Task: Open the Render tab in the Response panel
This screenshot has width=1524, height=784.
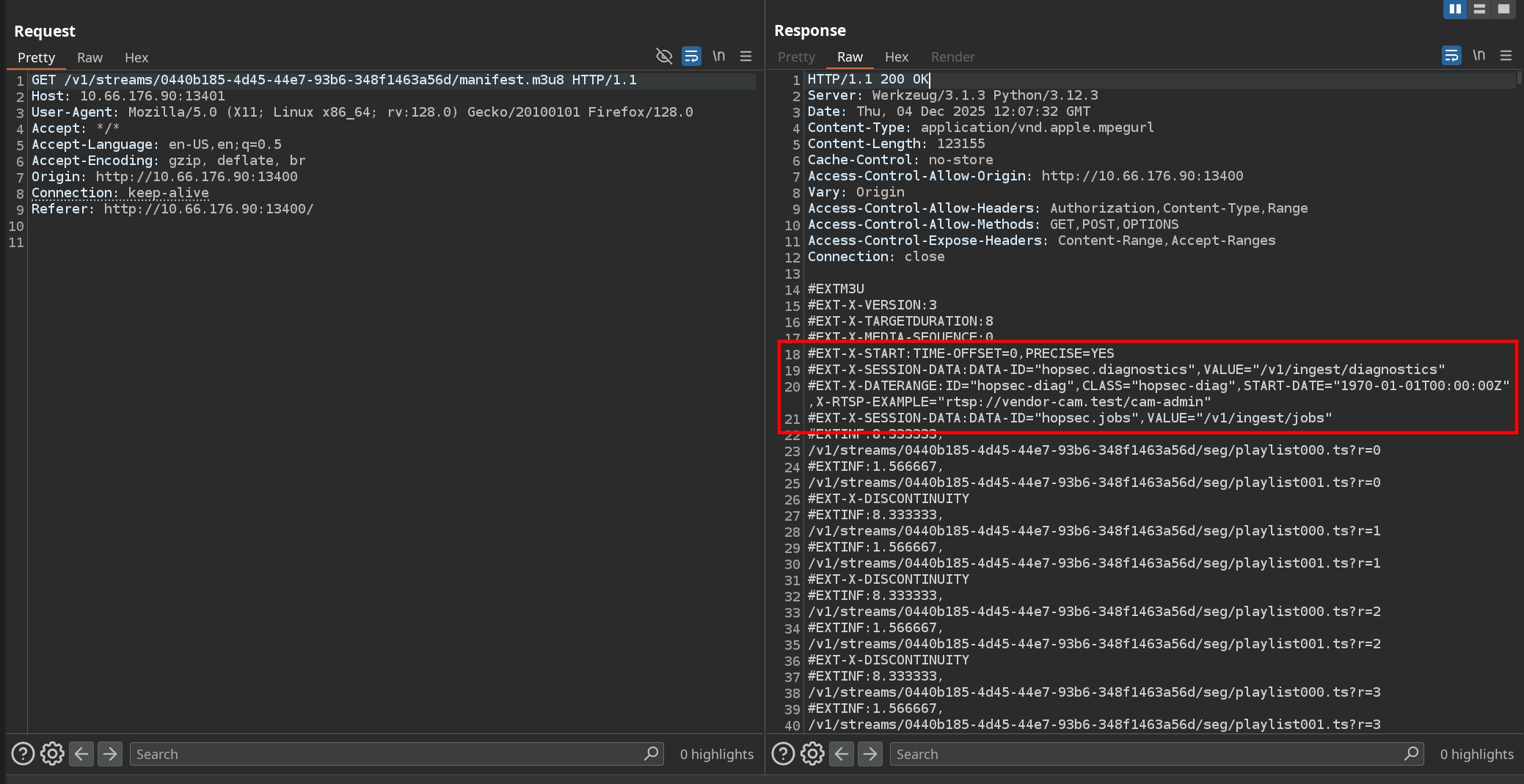Action: pos(952,56)
